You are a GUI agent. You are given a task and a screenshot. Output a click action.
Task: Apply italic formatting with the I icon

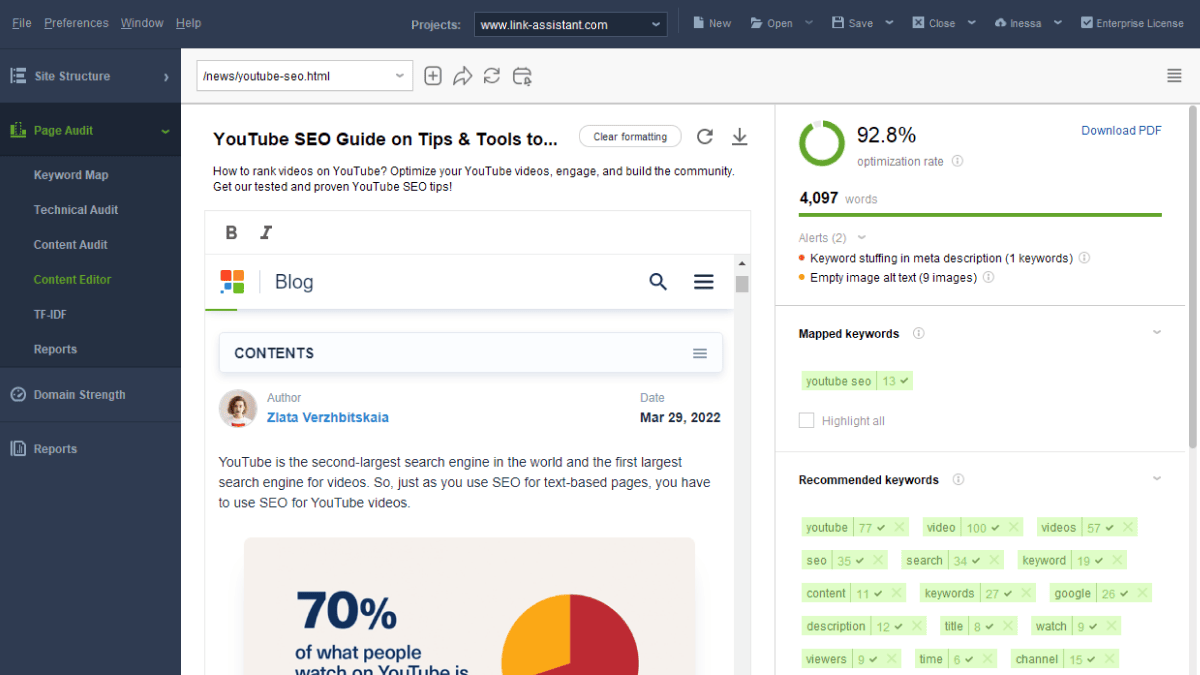click(266, 232)
